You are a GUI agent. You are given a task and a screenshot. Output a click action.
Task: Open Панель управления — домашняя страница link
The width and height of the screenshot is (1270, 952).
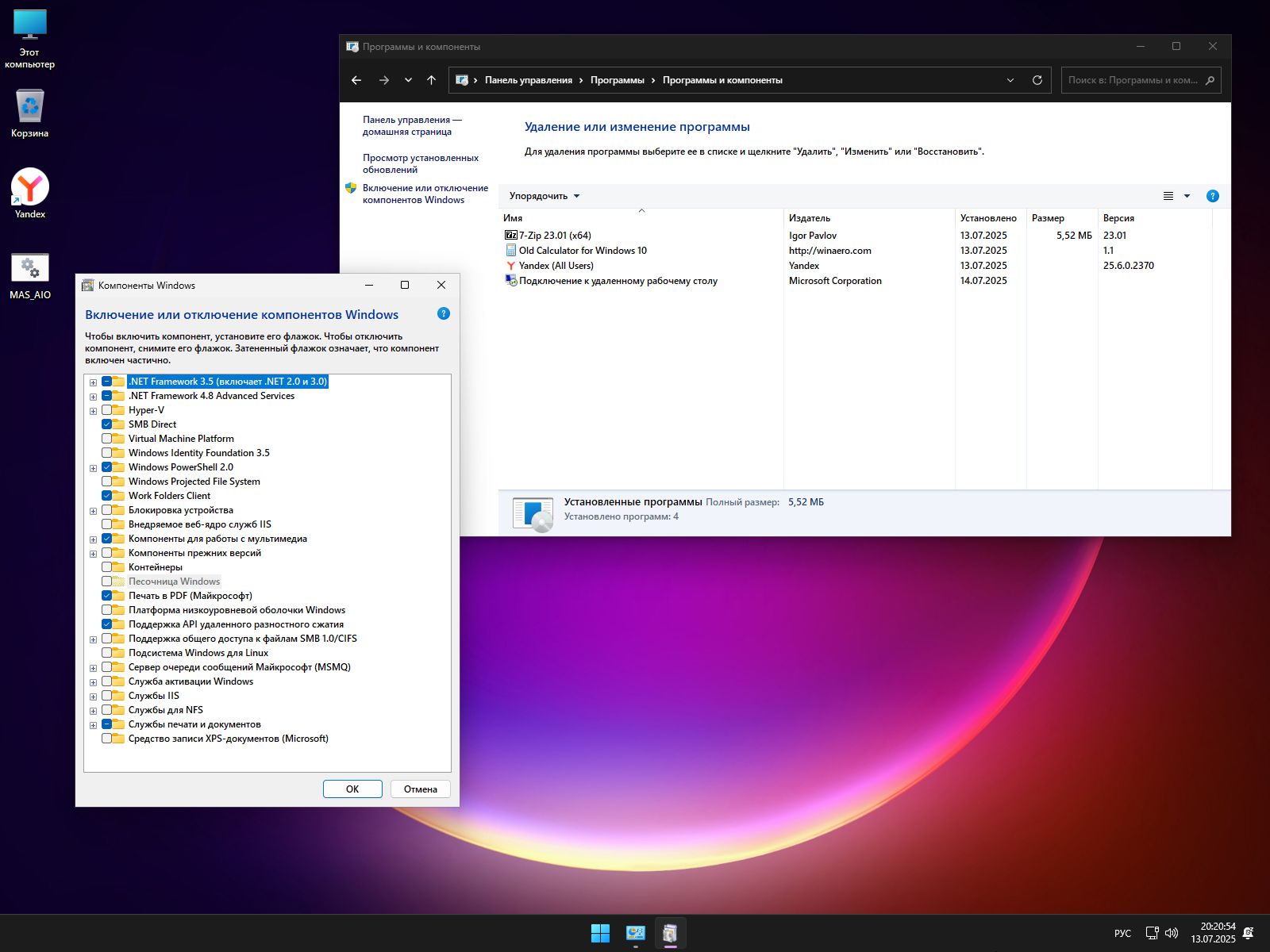pyautogui.click(x=412, y=125)
